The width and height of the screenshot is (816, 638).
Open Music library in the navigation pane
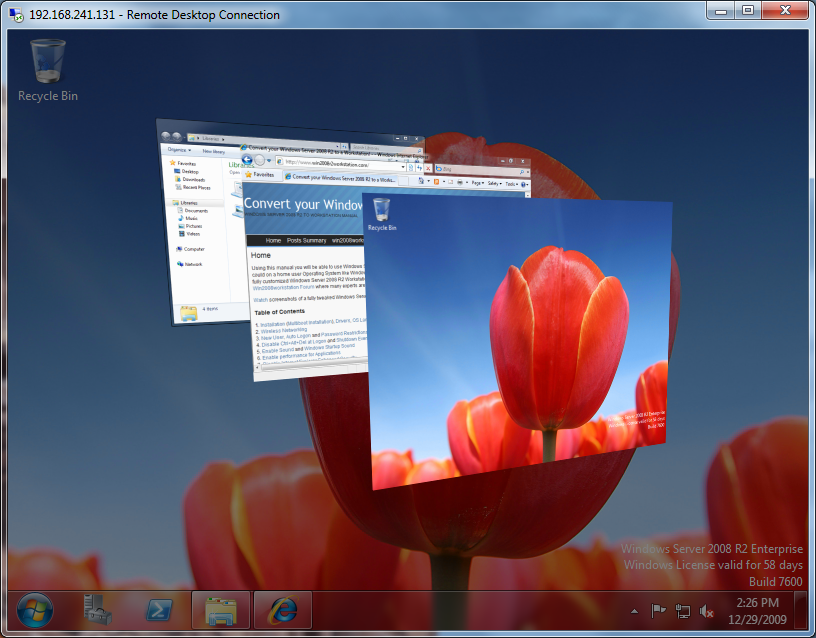[189, 219]
